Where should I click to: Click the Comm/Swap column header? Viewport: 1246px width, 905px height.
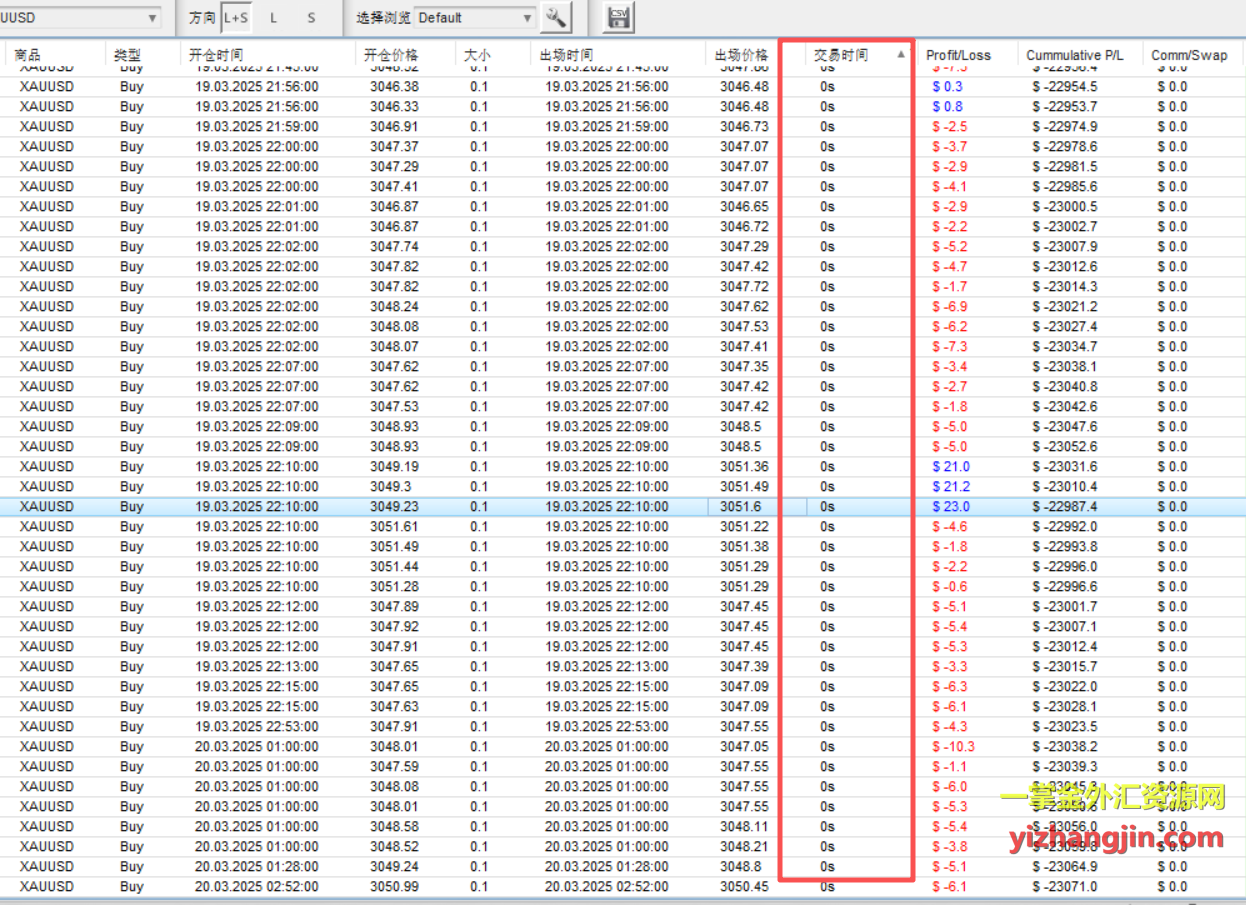coord(1189,55)
